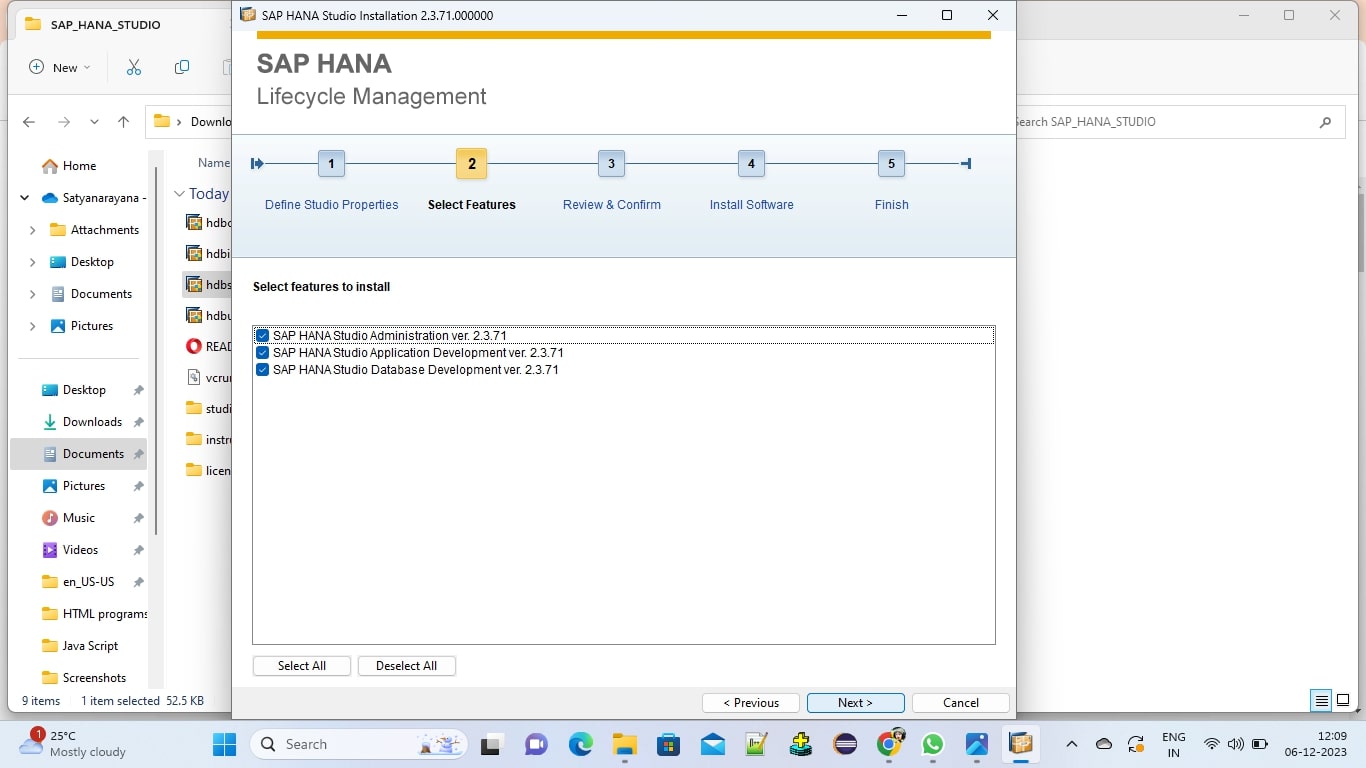Jump to step 1 Define Studio Properties
1366x768 pixels.
(x=331, y=164)
